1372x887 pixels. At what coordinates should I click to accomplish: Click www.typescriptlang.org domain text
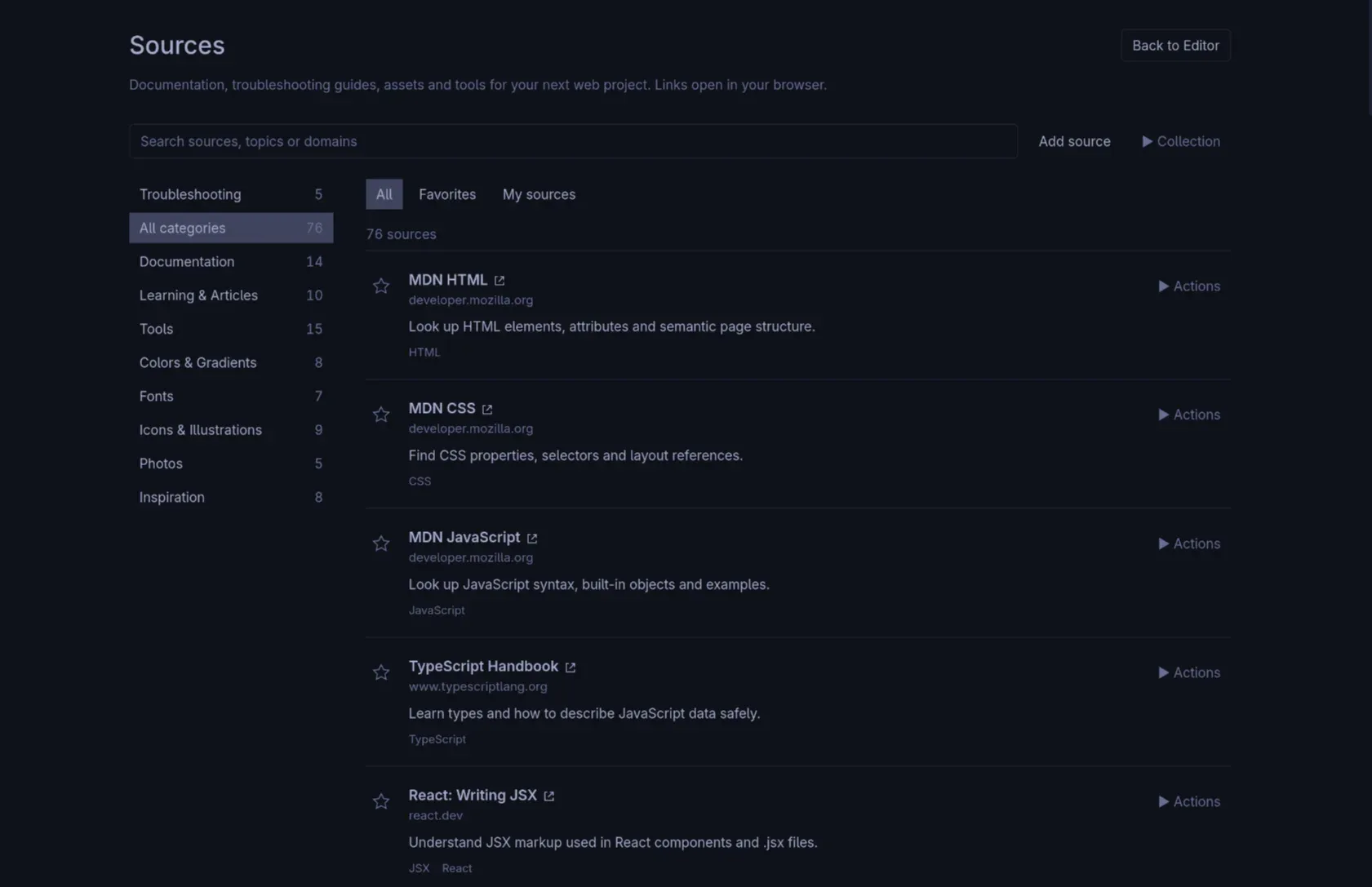click(x=477, y=687)
